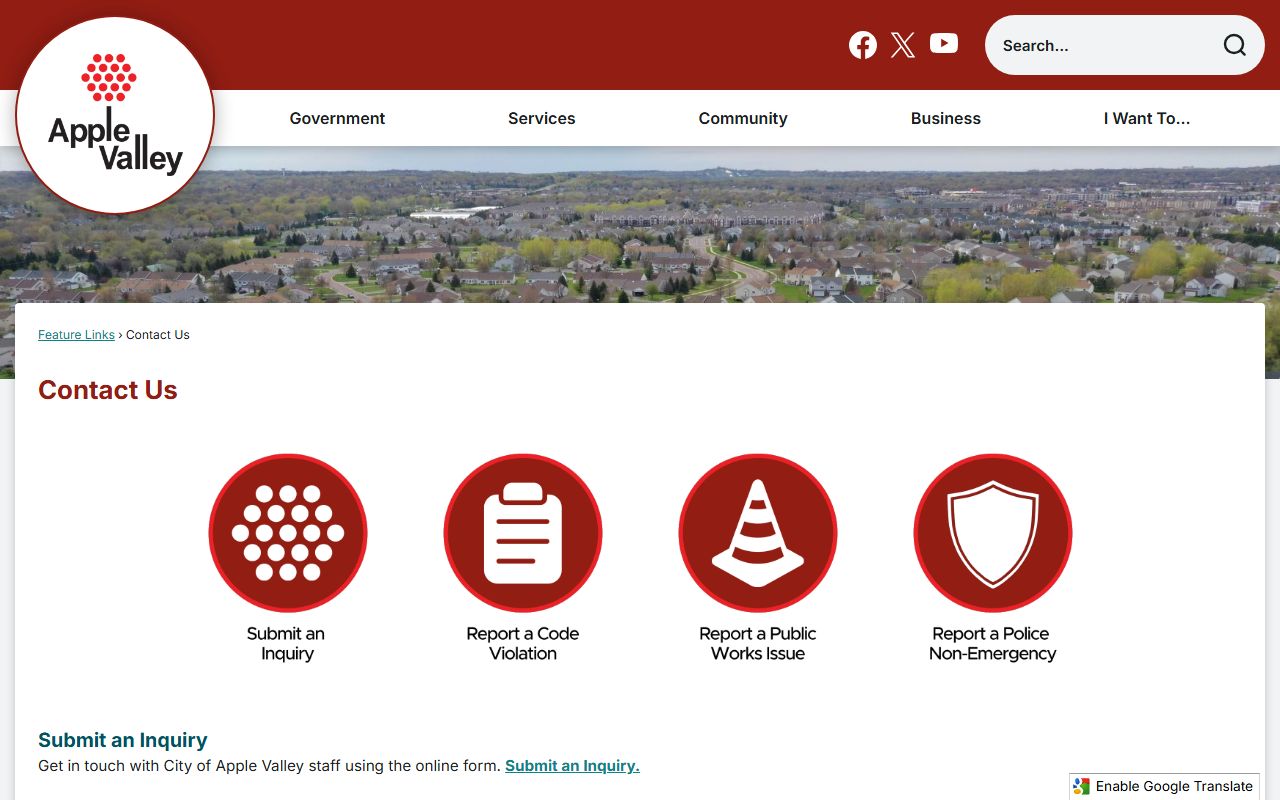Screen dimensions: 1280x800
Task: Focus the Search text field
Action: click(x=1105, y=45)
